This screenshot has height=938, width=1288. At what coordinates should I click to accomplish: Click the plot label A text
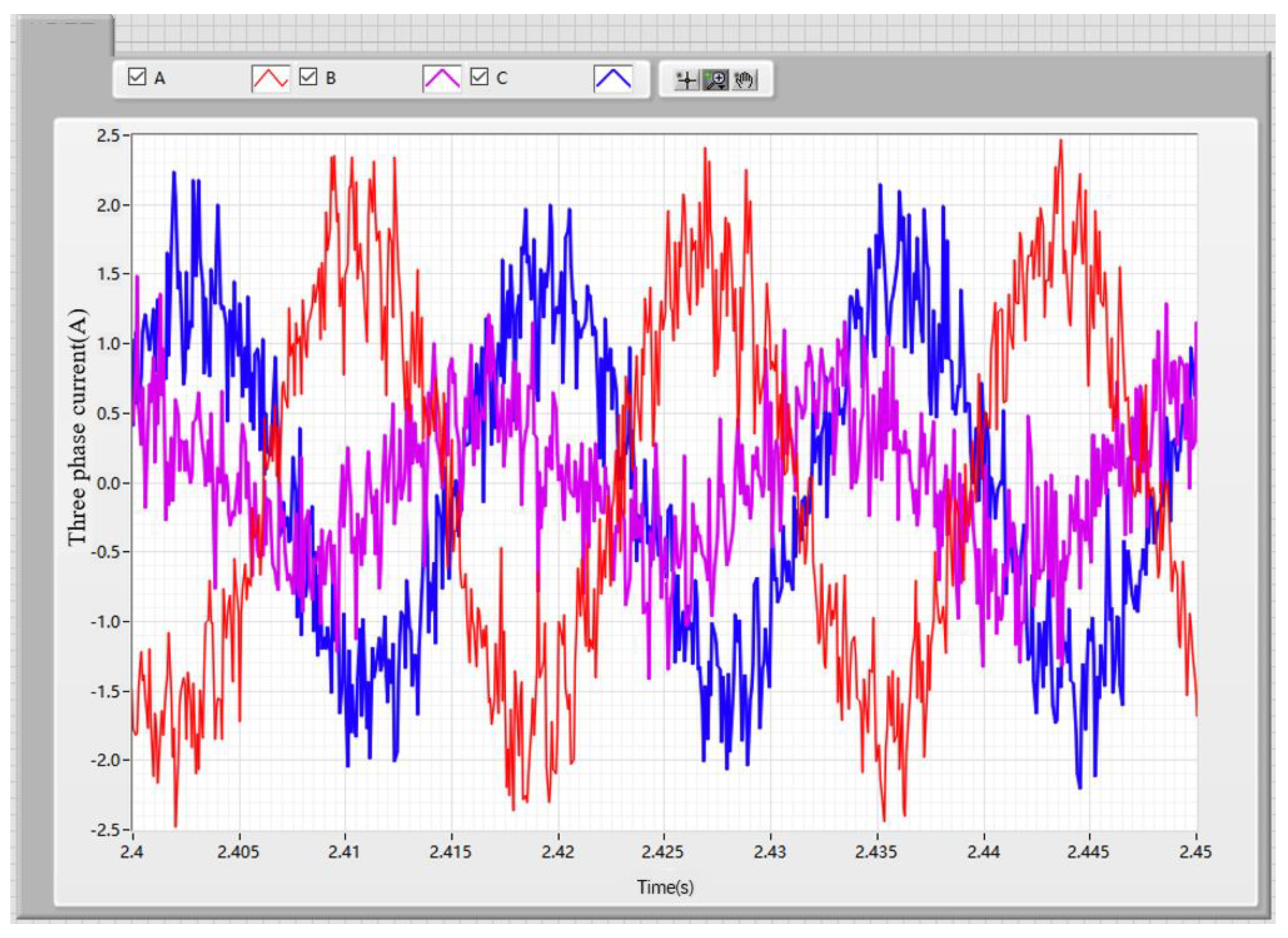tap(160, 78)
